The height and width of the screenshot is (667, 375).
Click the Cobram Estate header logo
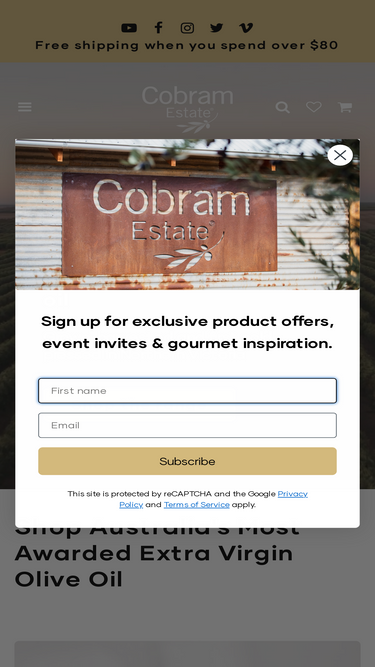click(188, 109)
